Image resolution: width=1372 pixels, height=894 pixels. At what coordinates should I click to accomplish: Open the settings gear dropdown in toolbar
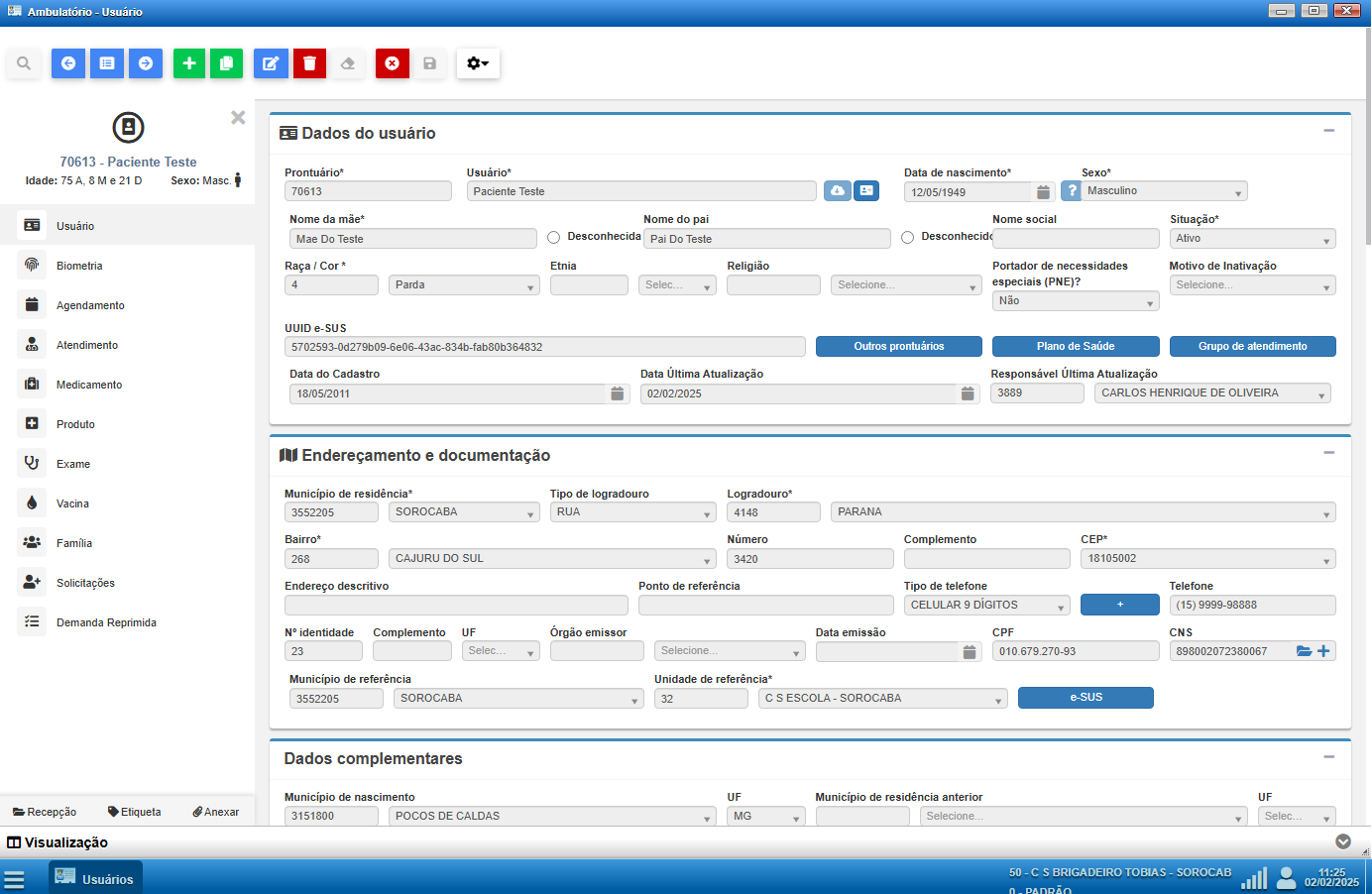point(478,63)
